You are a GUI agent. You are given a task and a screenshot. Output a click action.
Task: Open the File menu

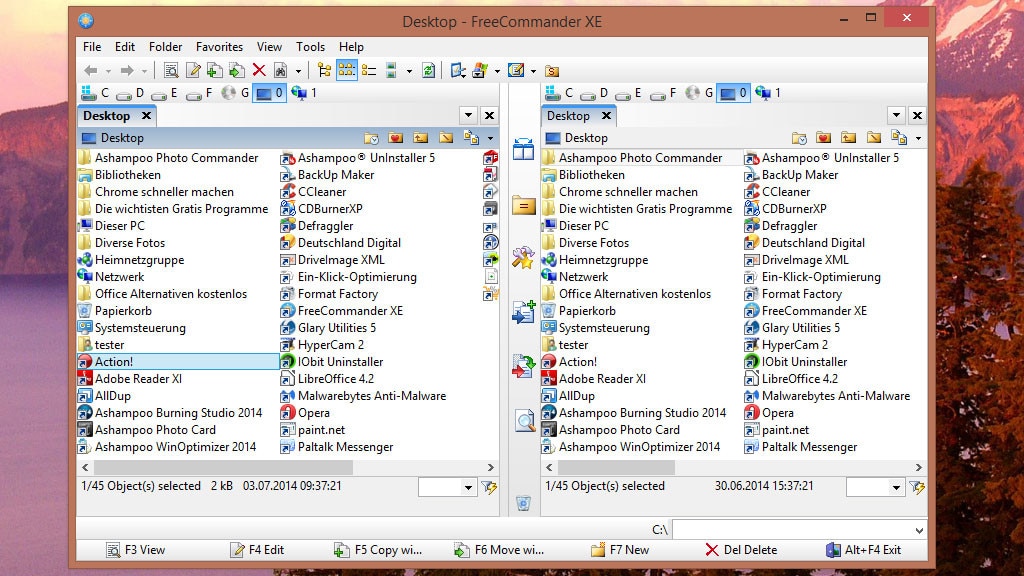[x=92, y=47]
